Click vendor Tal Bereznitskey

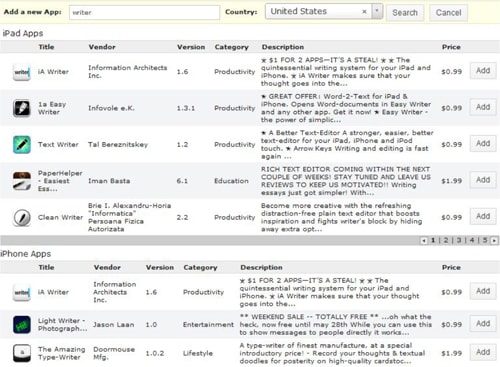pos(118,144)
